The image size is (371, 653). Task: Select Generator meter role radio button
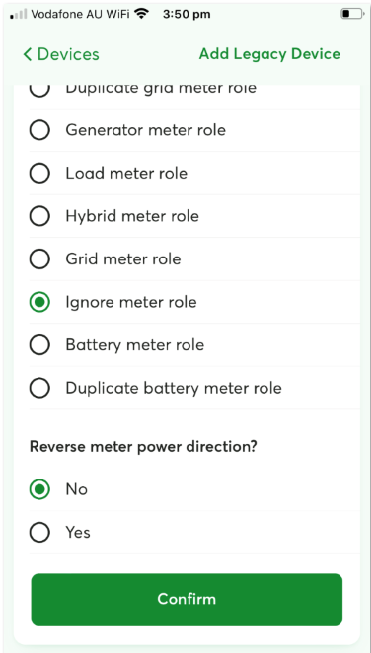[40, 130]
